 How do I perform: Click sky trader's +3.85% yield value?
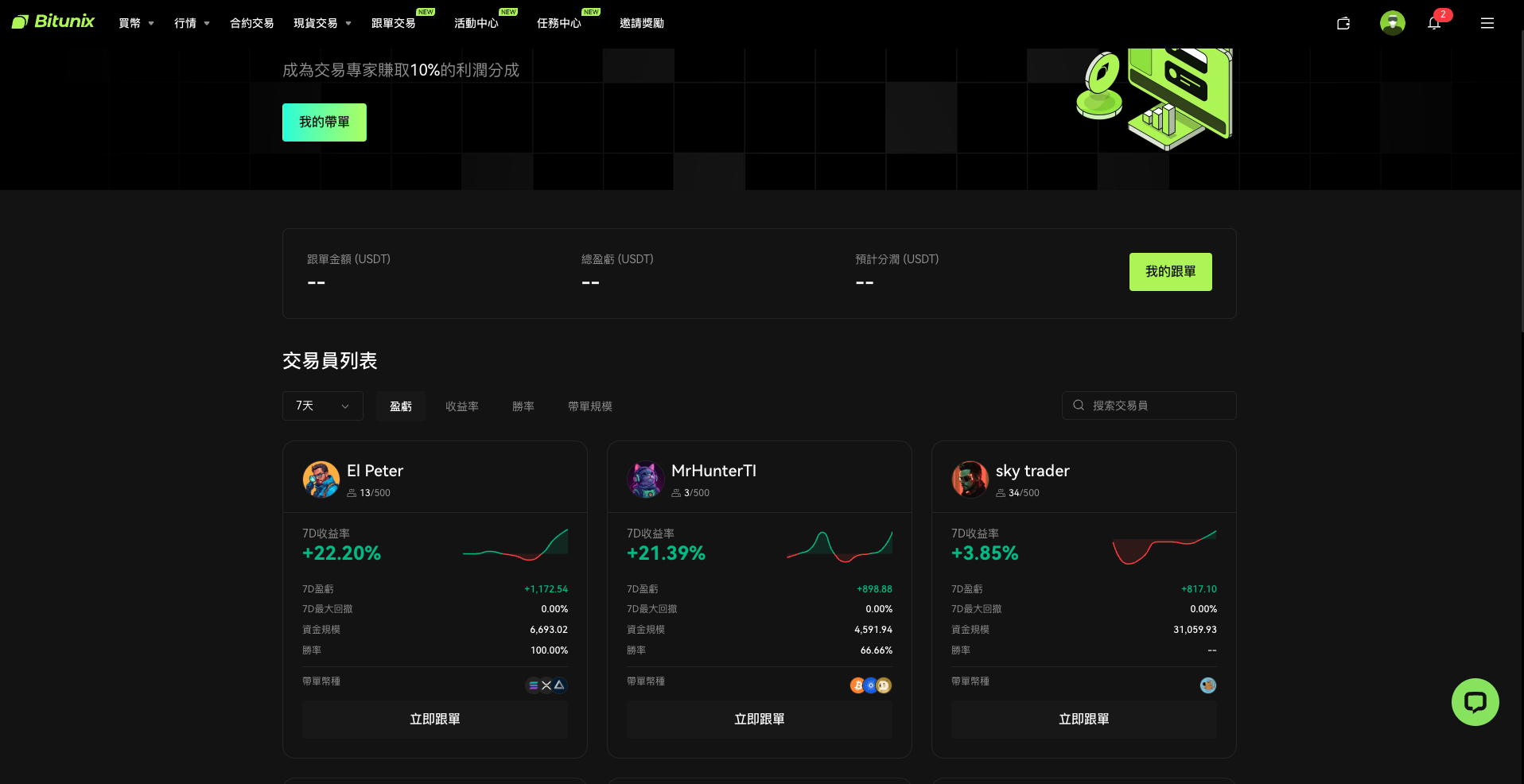985,553
